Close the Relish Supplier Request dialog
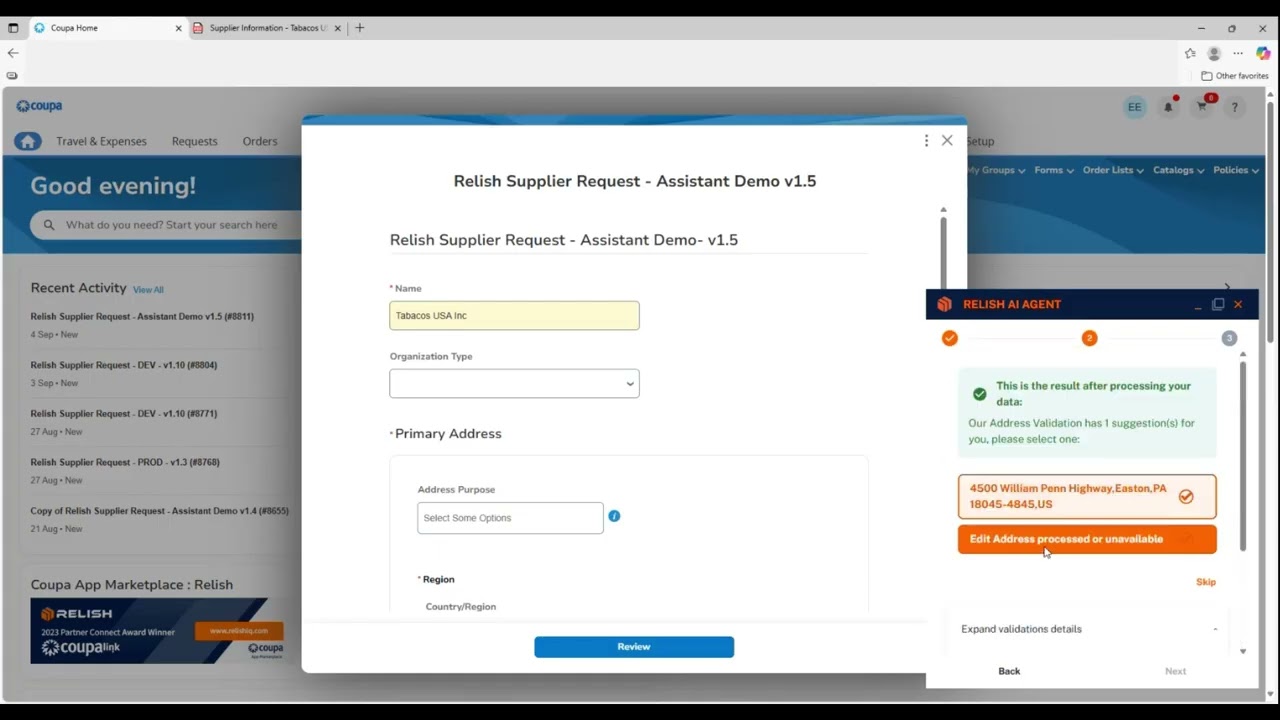Image resolution: width=1280 pixels, height=720 pixels. (x=947, y=141)
